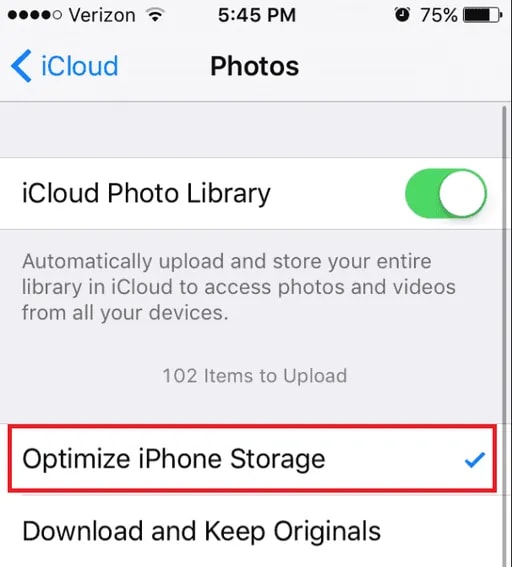
Task: Tap the Optimize iPhone Storage row text
Action: [x=174, y=459]
